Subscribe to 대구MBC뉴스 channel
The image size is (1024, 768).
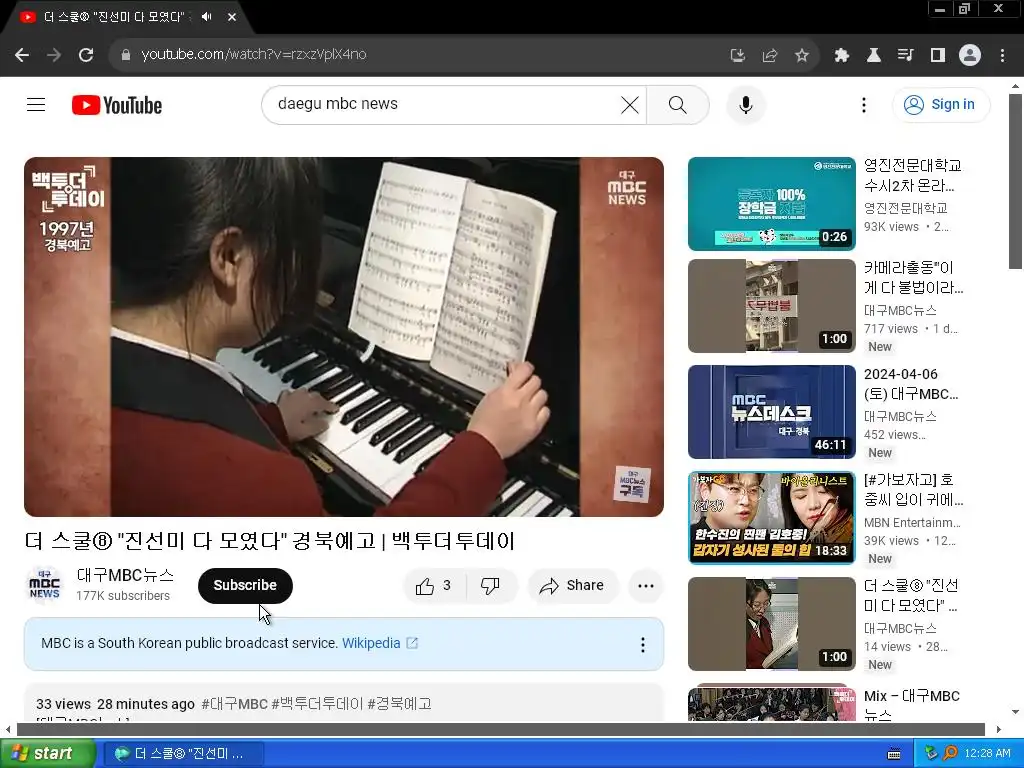click(245, 585)
